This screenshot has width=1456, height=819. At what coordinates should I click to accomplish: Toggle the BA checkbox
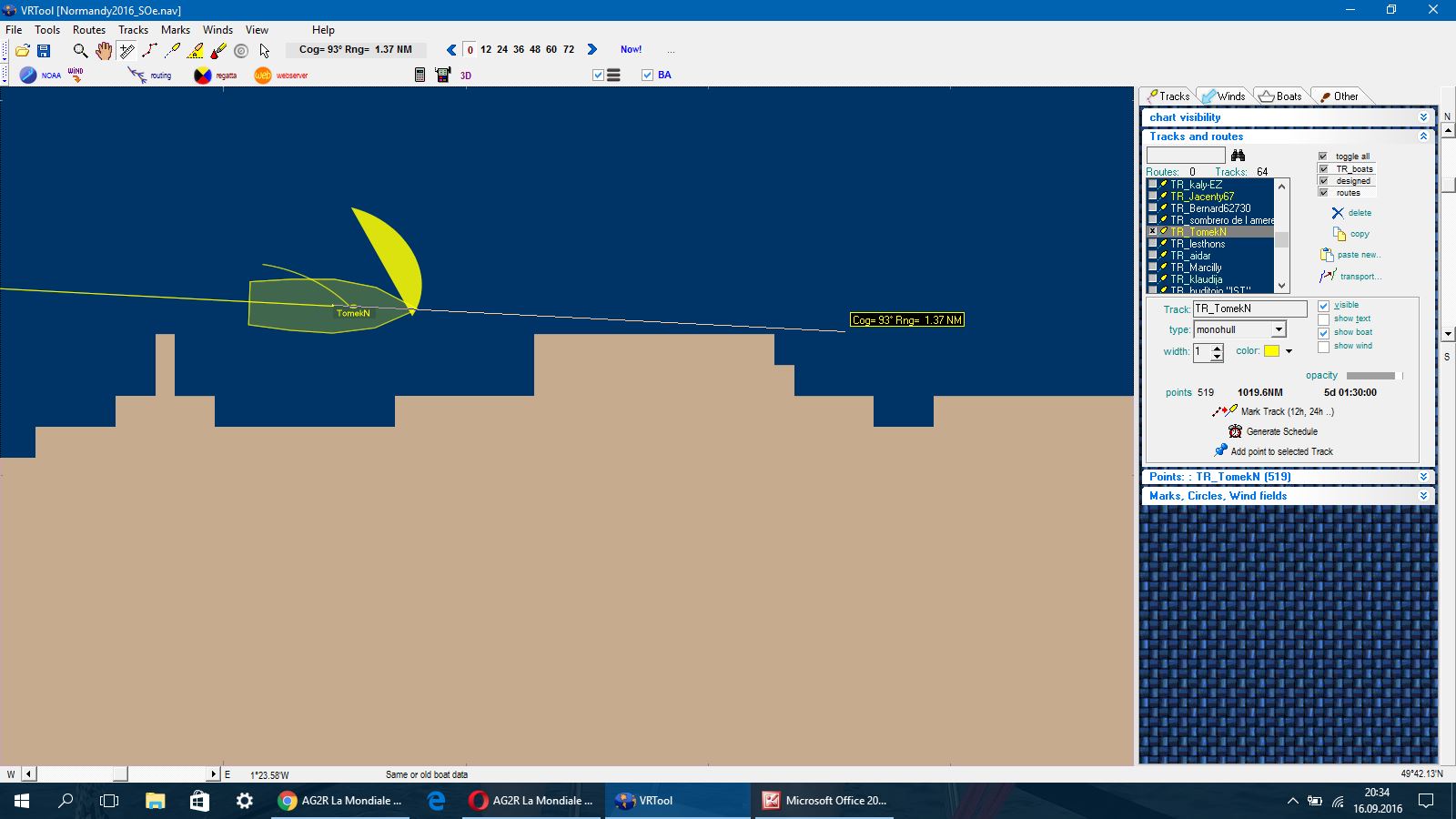(647, 76)
